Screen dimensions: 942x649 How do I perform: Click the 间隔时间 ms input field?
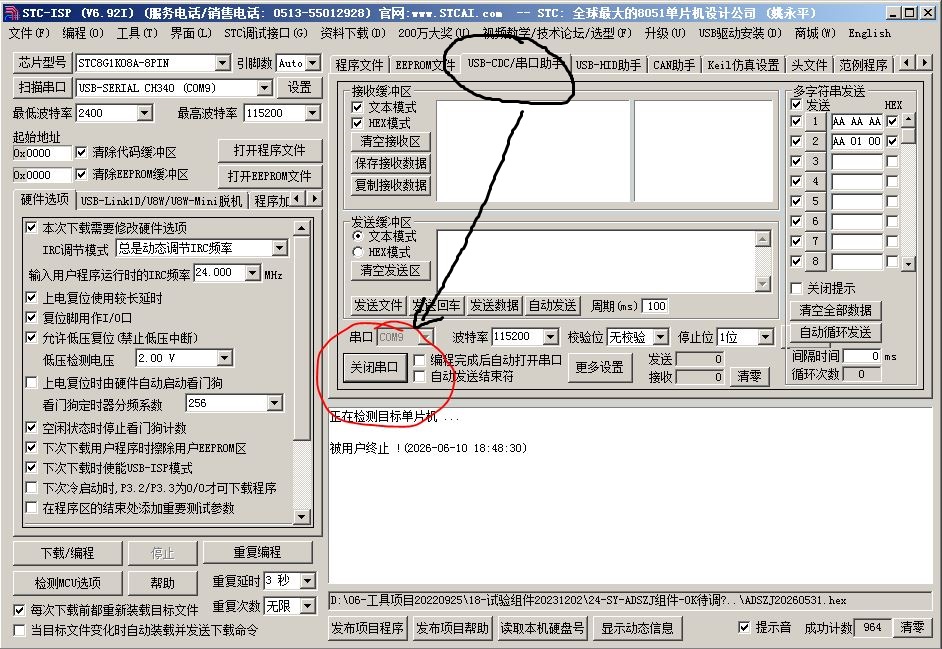click(x=862, y=356)
